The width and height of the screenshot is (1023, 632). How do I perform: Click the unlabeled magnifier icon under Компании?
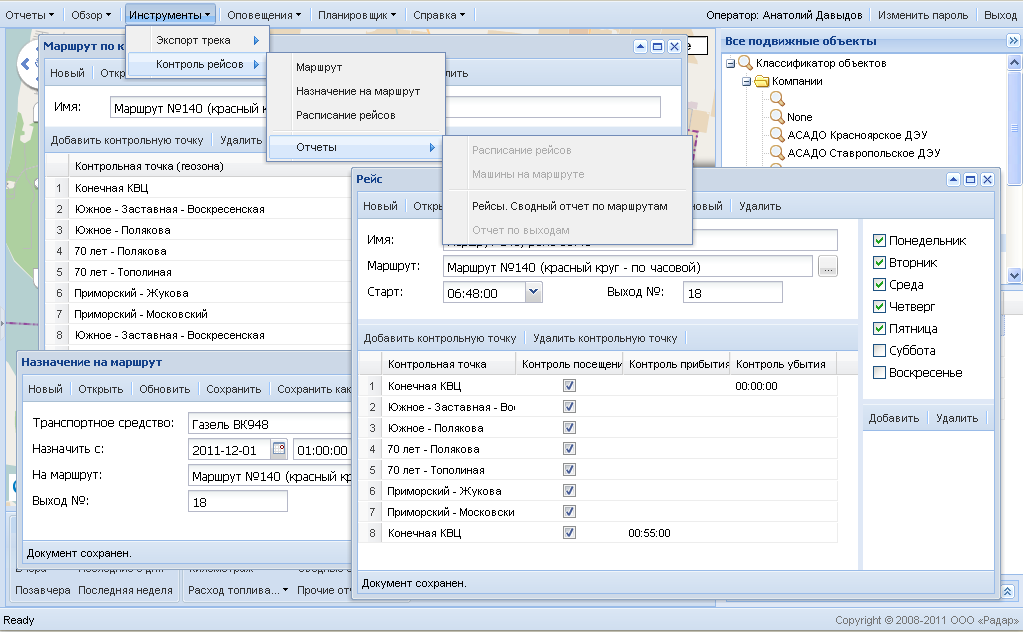coord(776,98)
